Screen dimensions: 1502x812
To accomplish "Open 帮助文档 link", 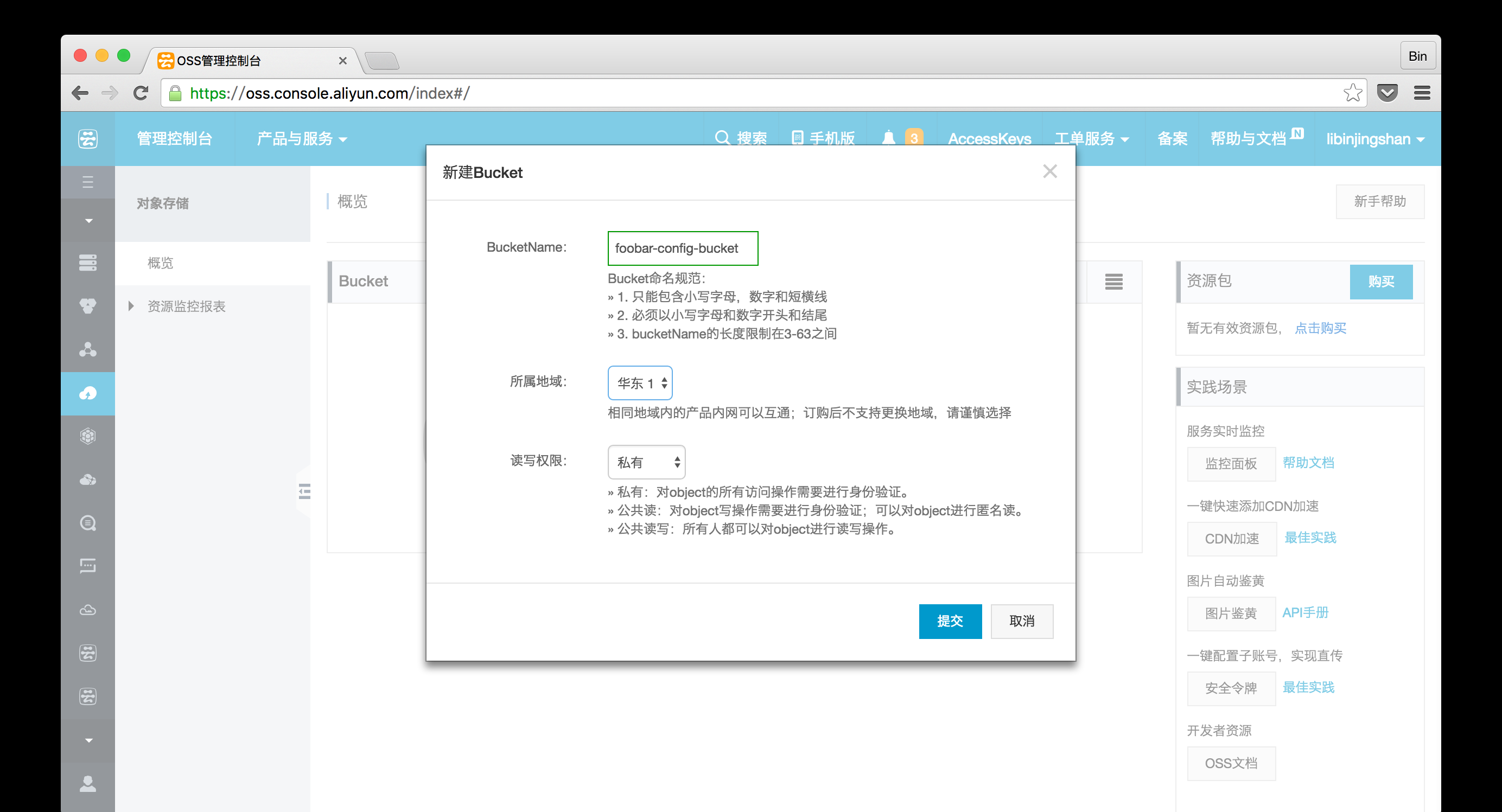I will [x=1308, y=463].
